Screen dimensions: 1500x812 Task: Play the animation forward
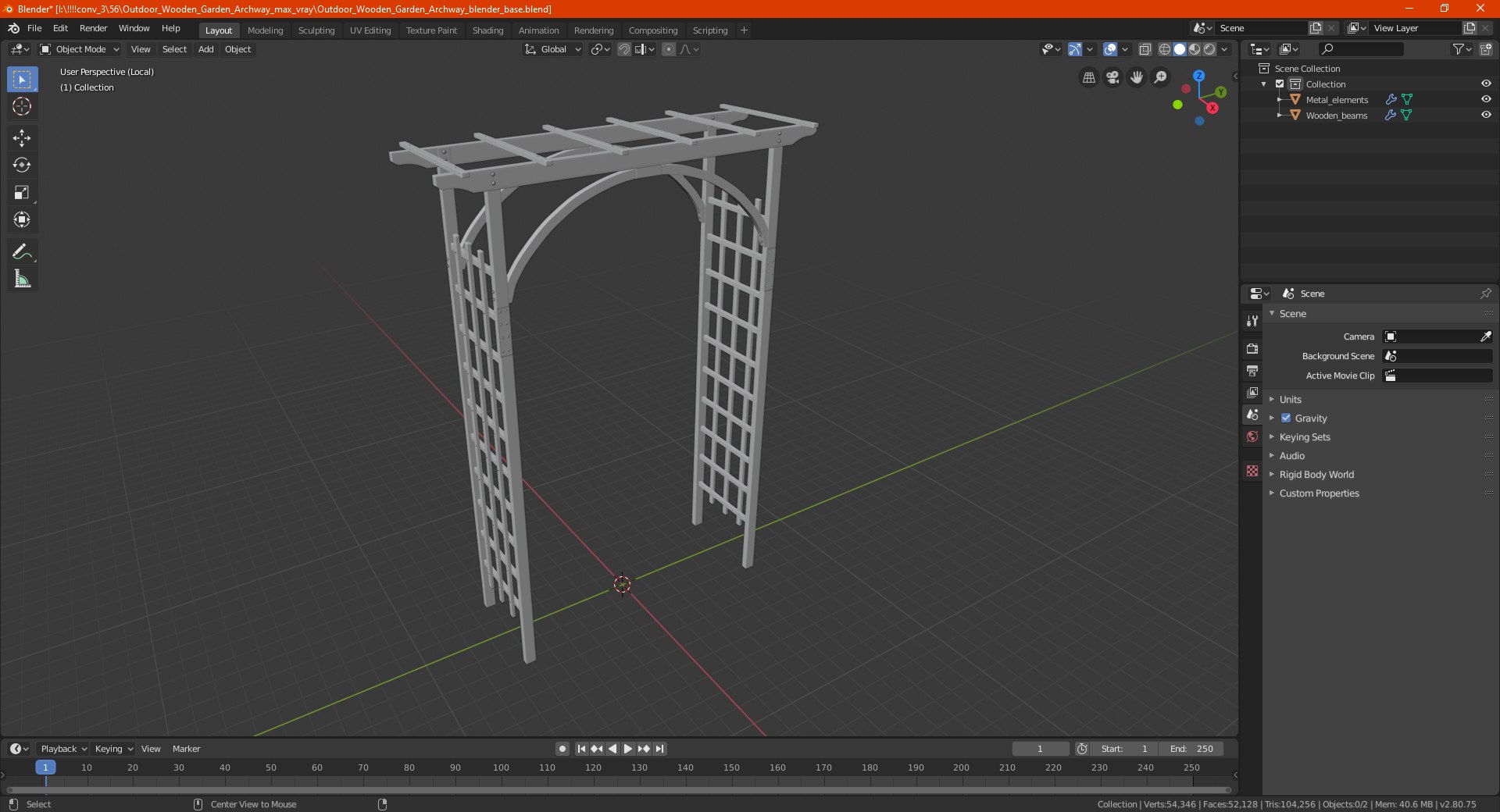tap(627, 749)
